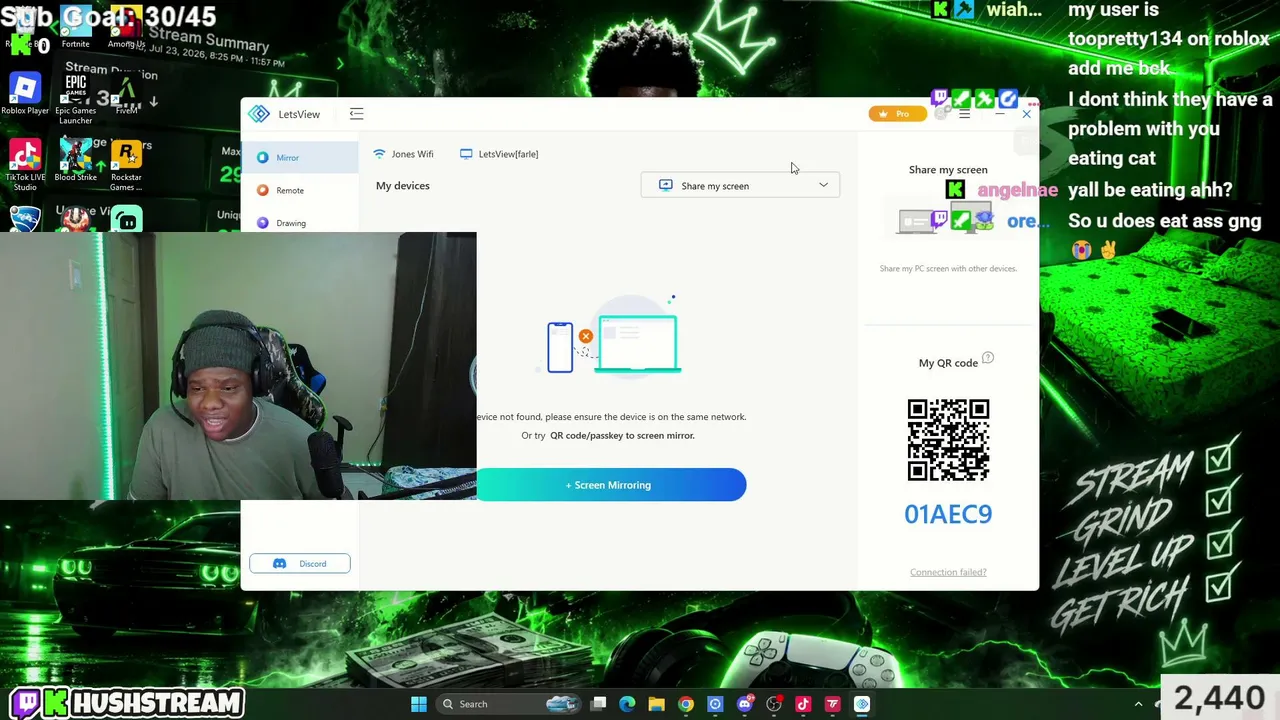Open the Mirror section in the sidebar
1280x720 pixels.
(x=299, y=157)
